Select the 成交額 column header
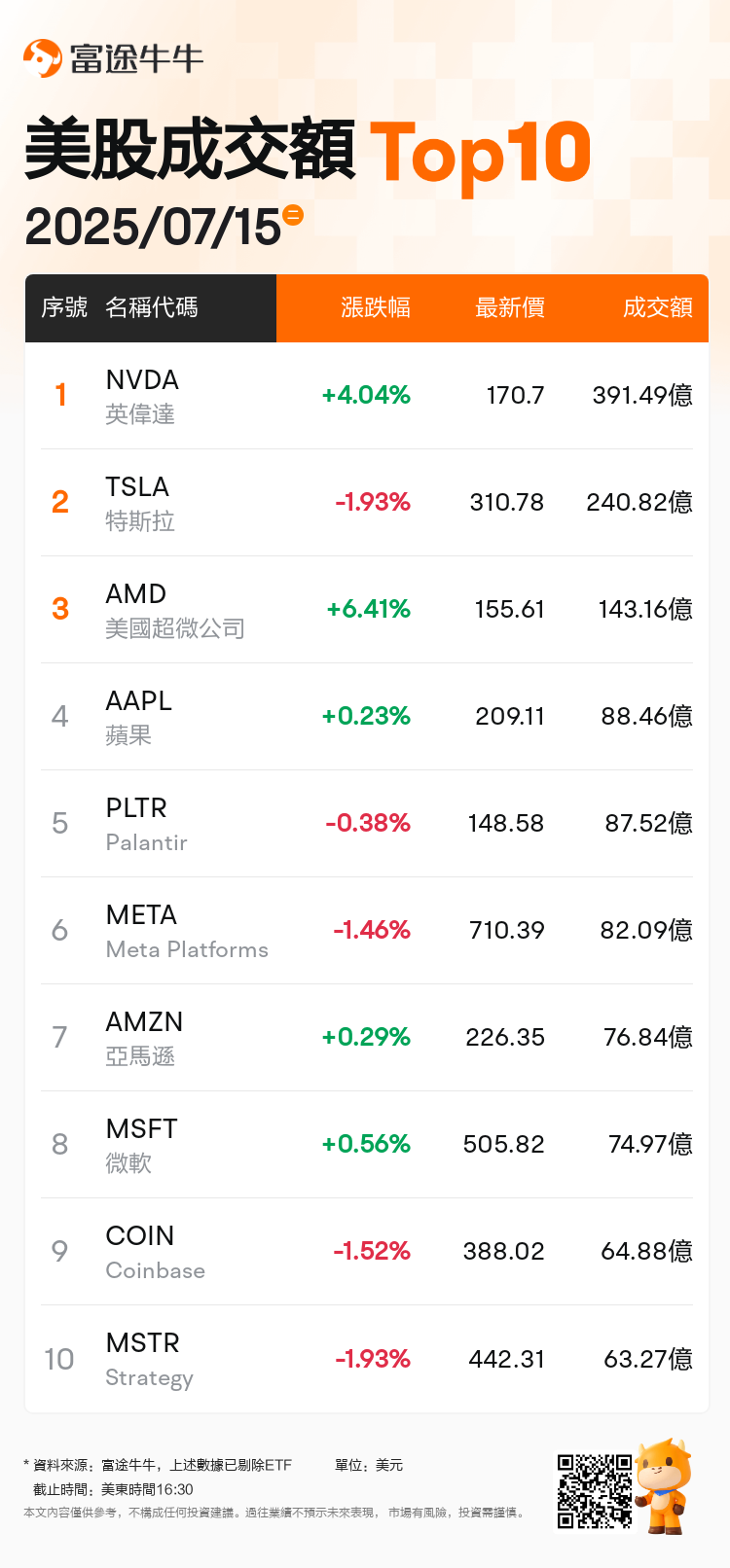Screen dimensions: 730x1568 coord(658,307)
